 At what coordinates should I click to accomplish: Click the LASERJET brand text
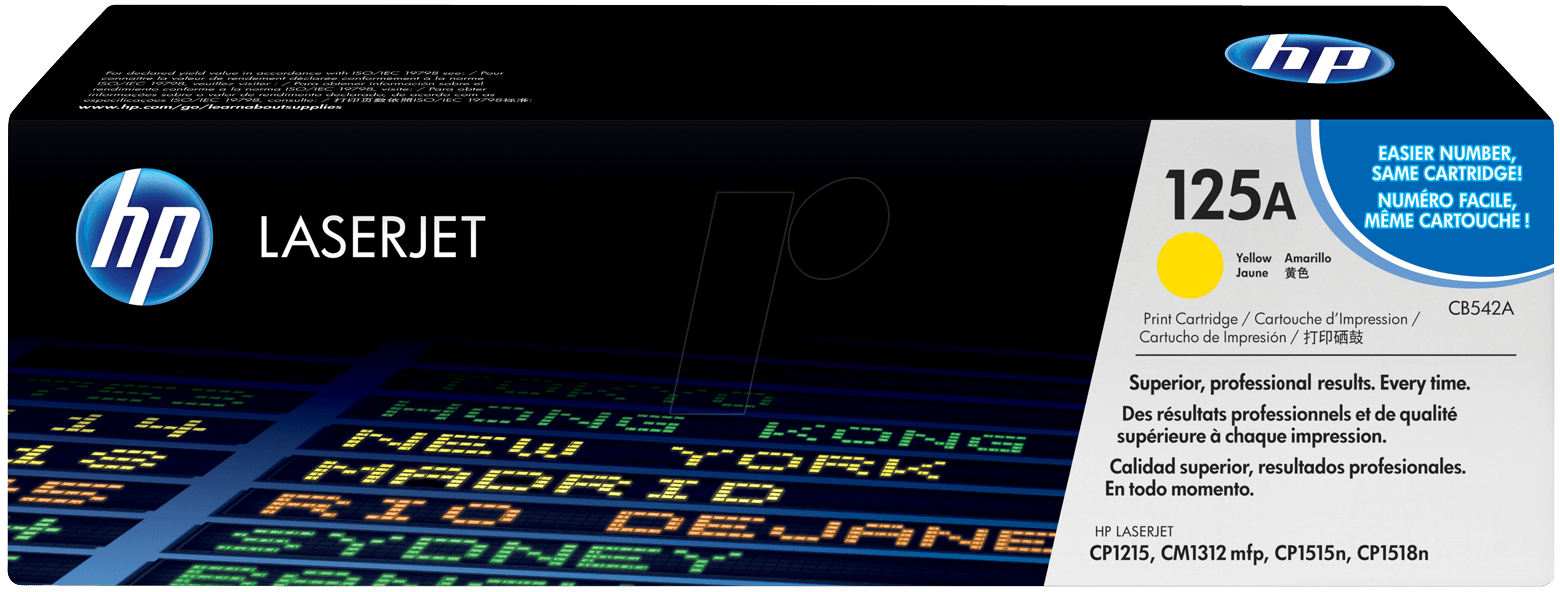[x=372, y=237]
